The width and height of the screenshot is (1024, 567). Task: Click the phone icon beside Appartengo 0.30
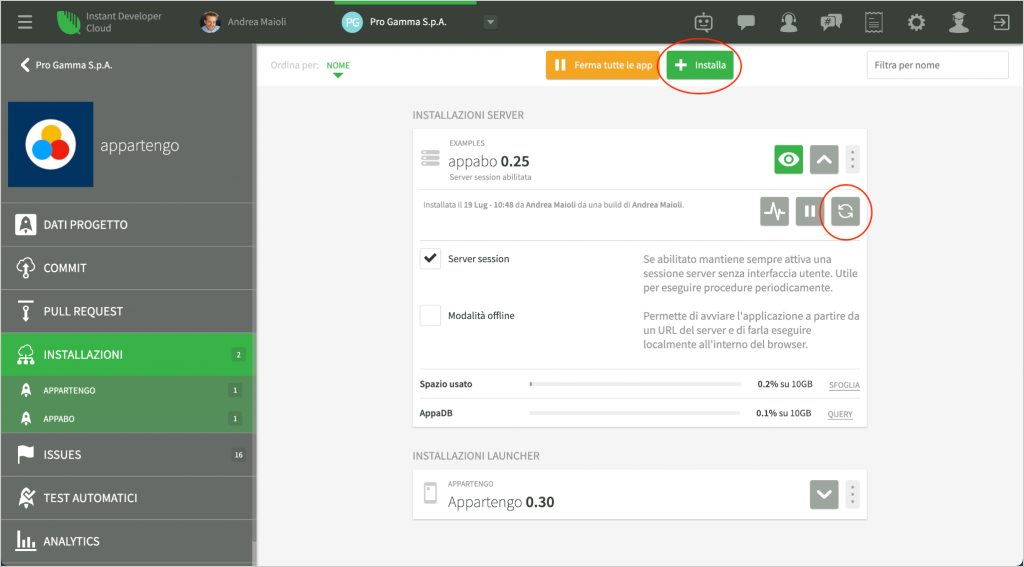click(x=430, y=493)
